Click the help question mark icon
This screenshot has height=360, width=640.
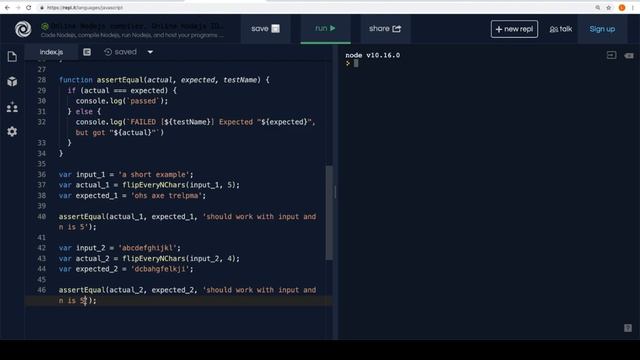pyautogui.click(x=628, y=328)
